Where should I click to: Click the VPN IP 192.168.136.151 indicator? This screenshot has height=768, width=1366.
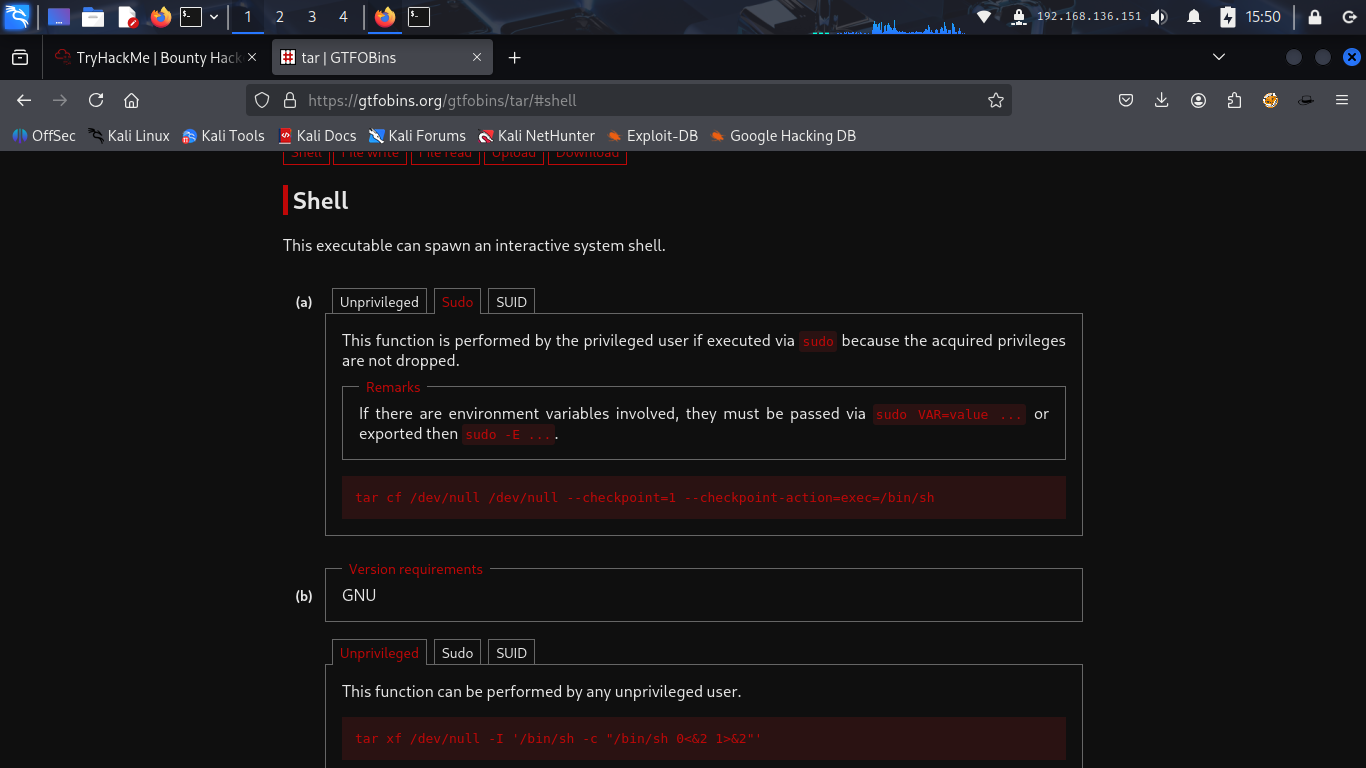[1088, 17]
